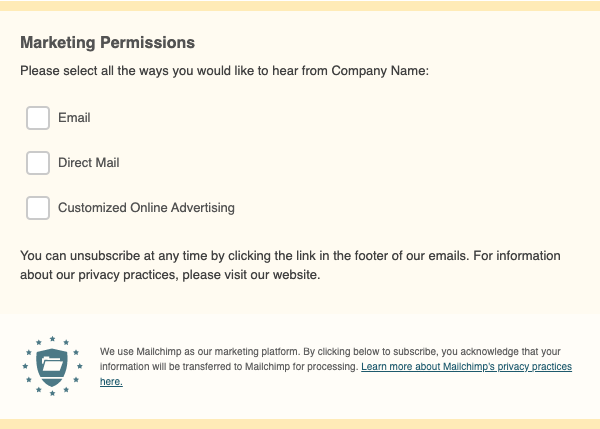Check the Email permission checkbox
This screenshot has width=600, height=429.
[38, 118]
